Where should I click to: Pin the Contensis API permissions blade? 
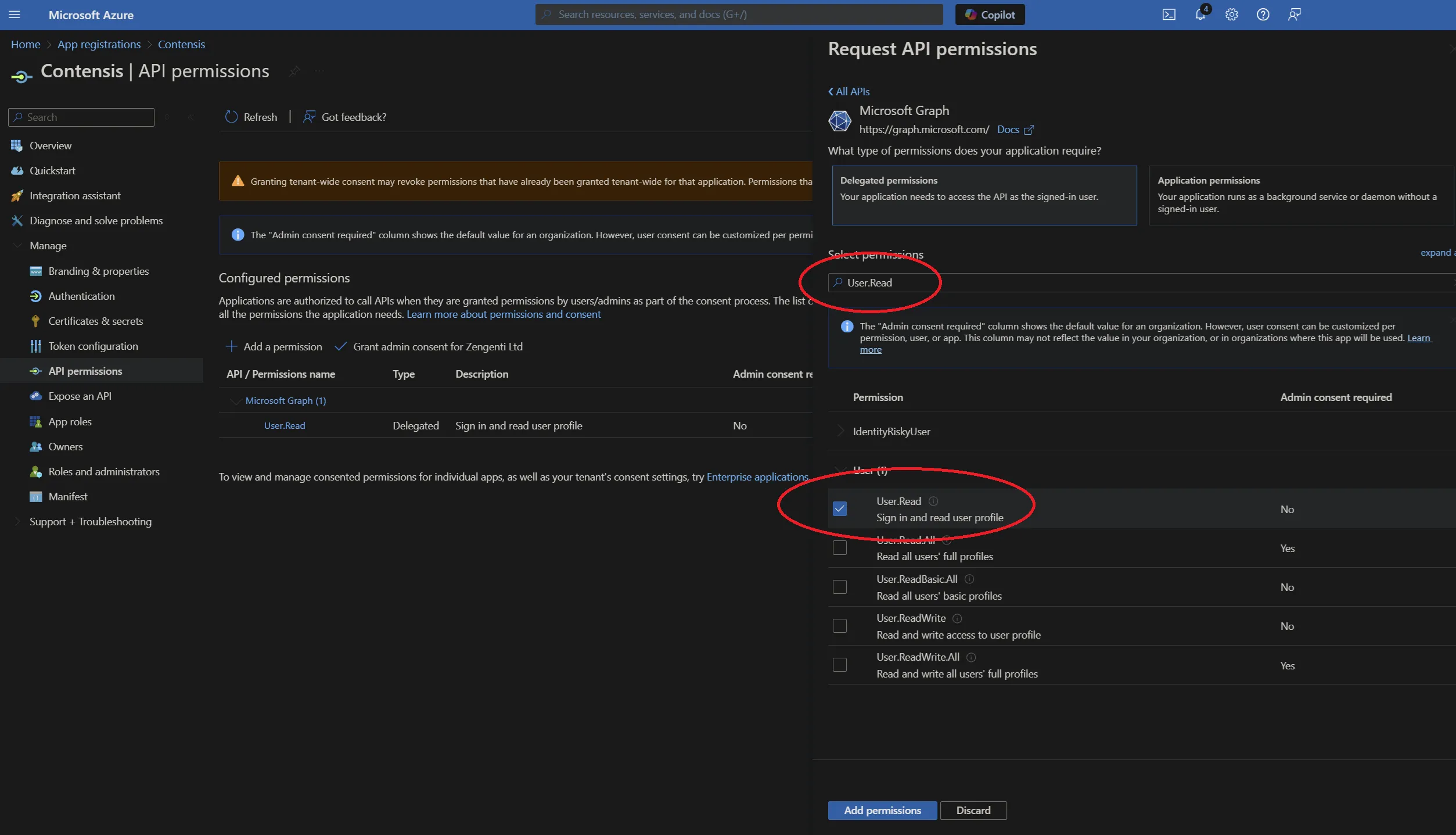pos(294,71)
